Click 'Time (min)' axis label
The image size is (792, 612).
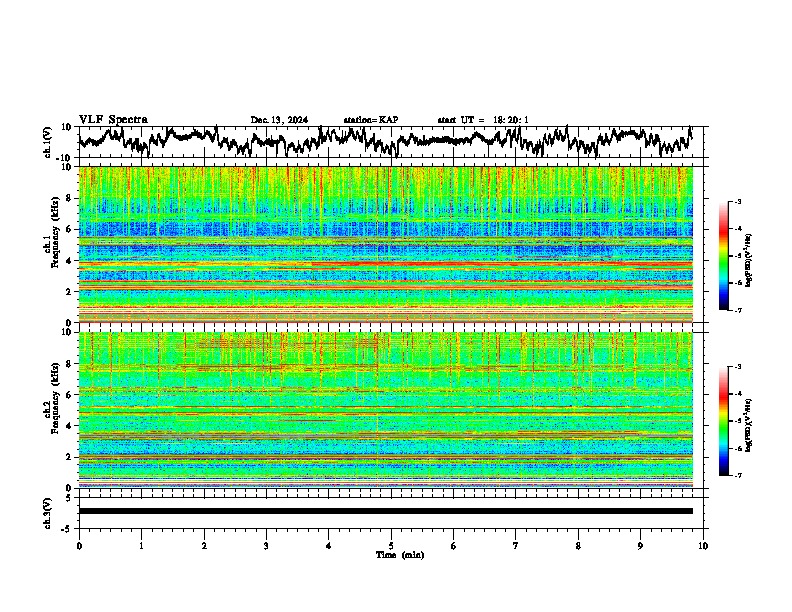[400, 555]
